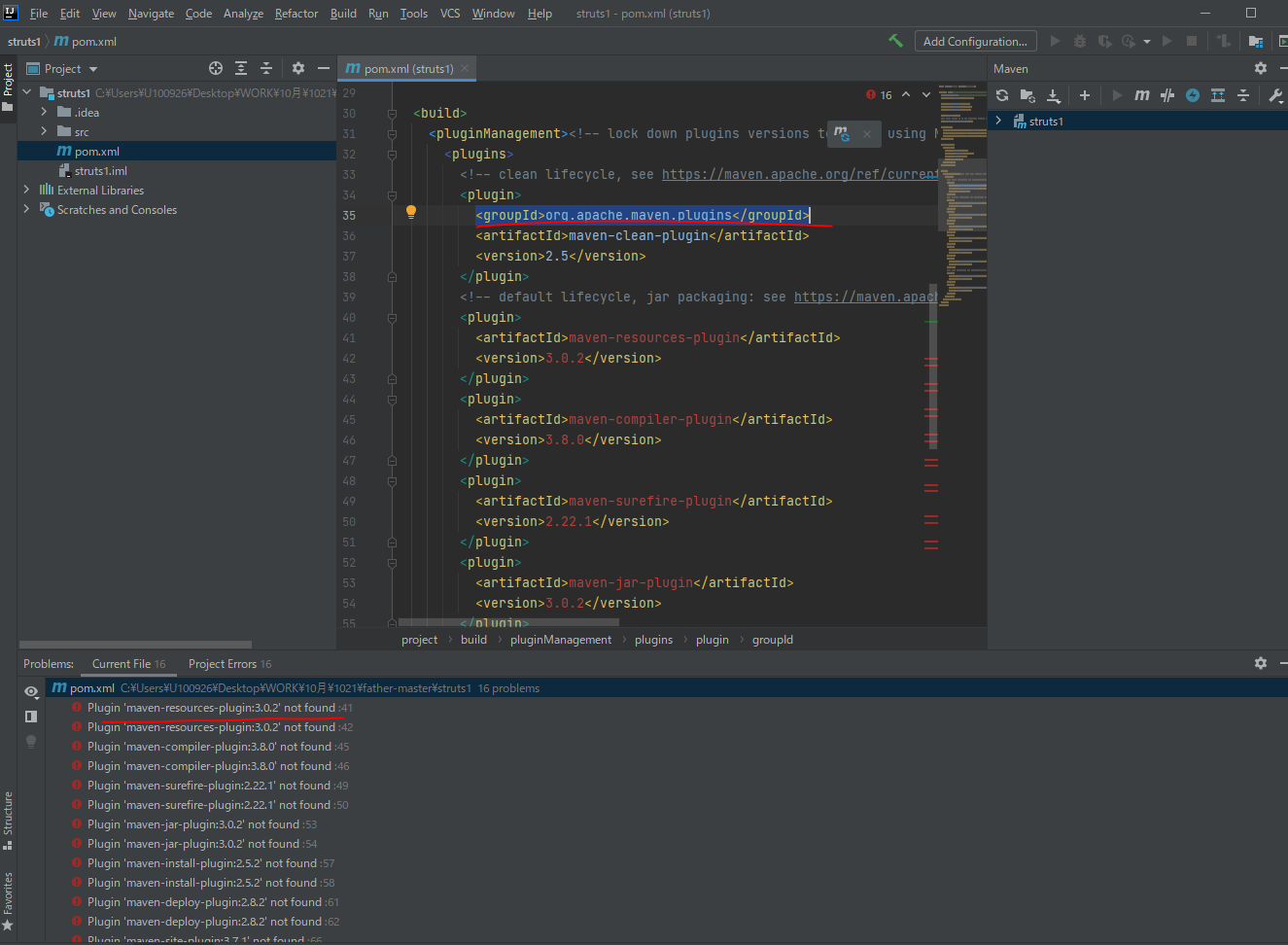Screen dimensions: 1288x945
Task: Expand Scratches and Consoles
Action: pyautogui.click(x=26, y=209)
